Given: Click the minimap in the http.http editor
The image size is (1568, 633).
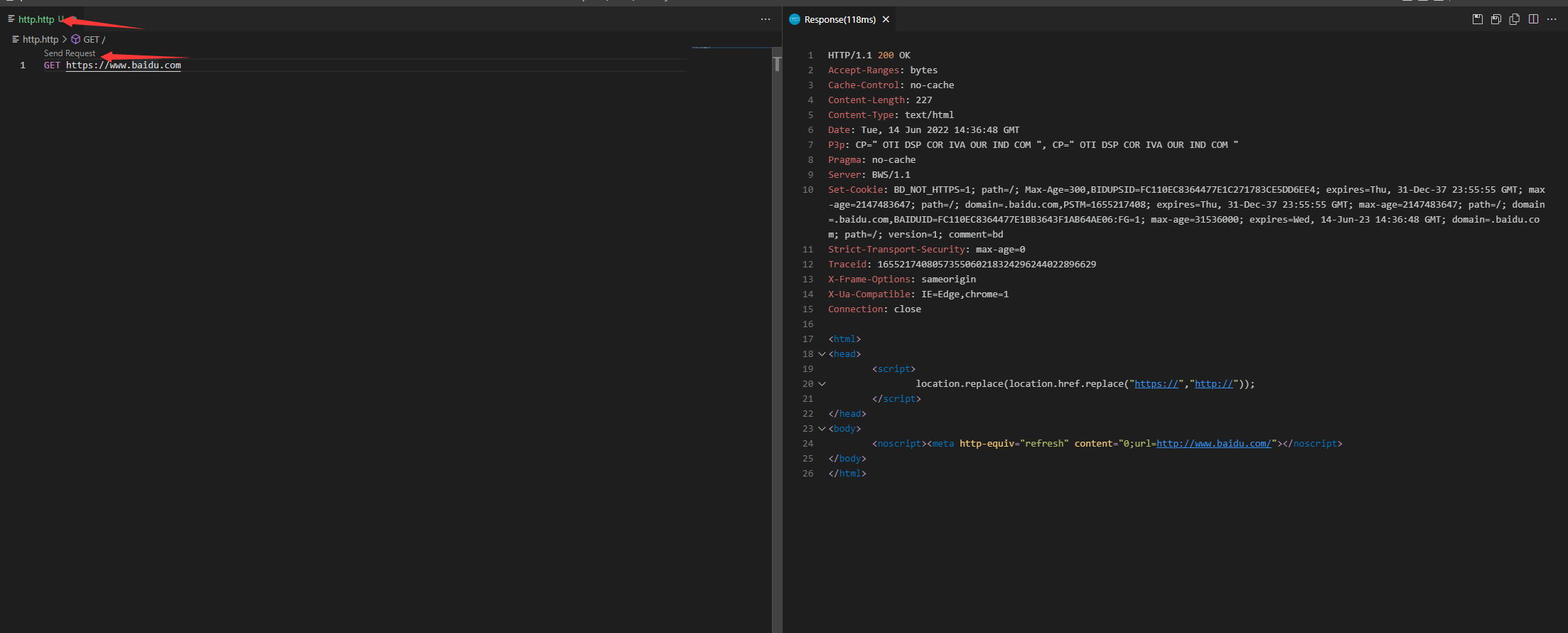Looking at the screenshot, I should [731, 48].
